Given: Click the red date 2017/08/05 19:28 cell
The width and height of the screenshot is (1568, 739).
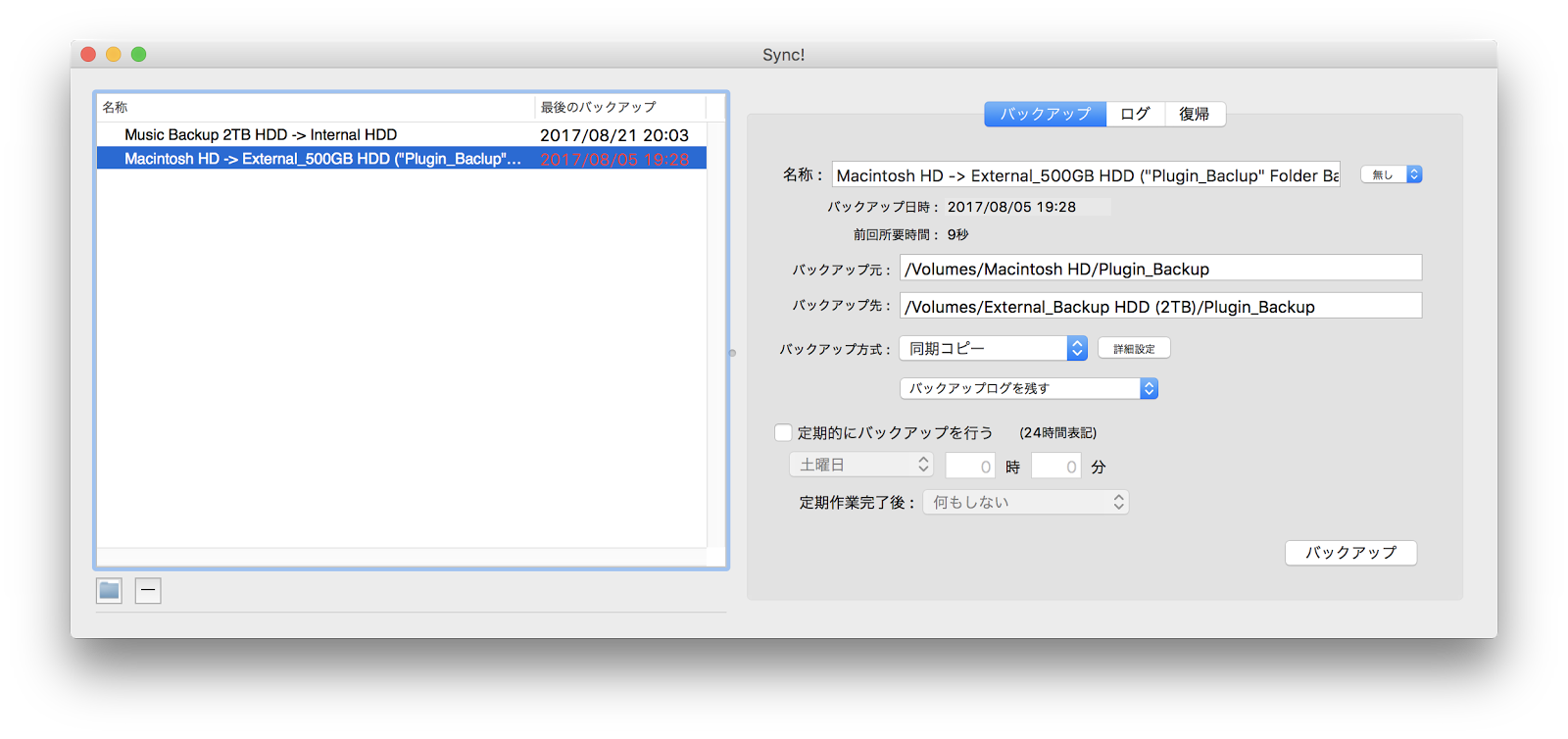Looking at the screenshot, I should pyautogui.click(x=614, y=160).
